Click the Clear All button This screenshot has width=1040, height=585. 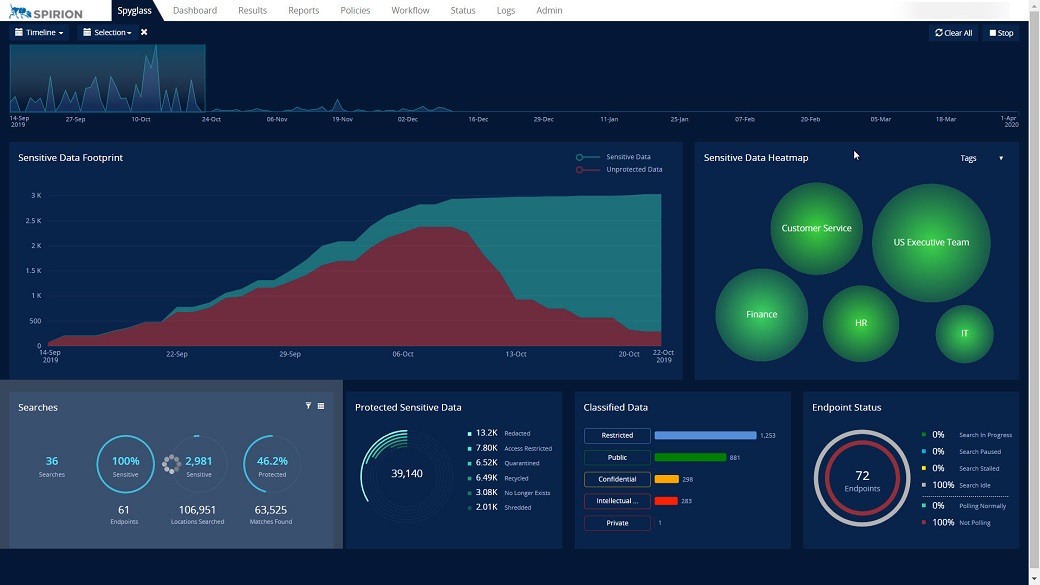point(953,32)
